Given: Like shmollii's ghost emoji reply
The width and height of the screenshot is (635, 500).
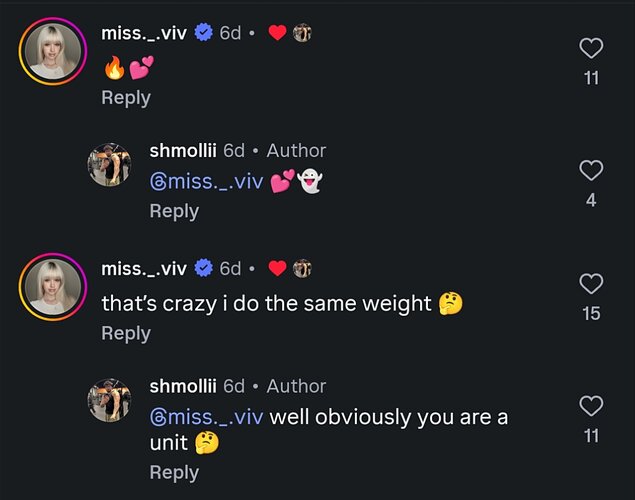Looking at the screenshot, I should coord(591,170).
